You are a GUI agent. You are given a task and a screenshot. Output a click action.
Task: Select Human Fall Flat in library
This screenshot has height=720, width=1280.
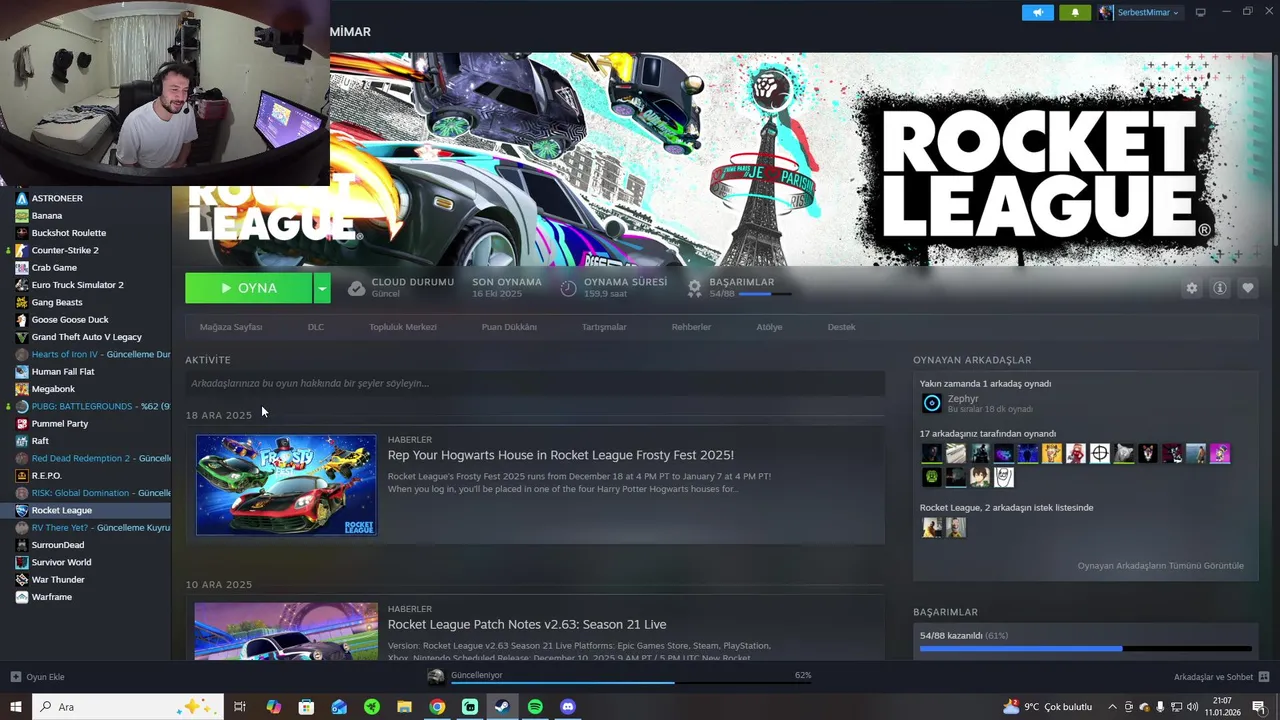63,372
